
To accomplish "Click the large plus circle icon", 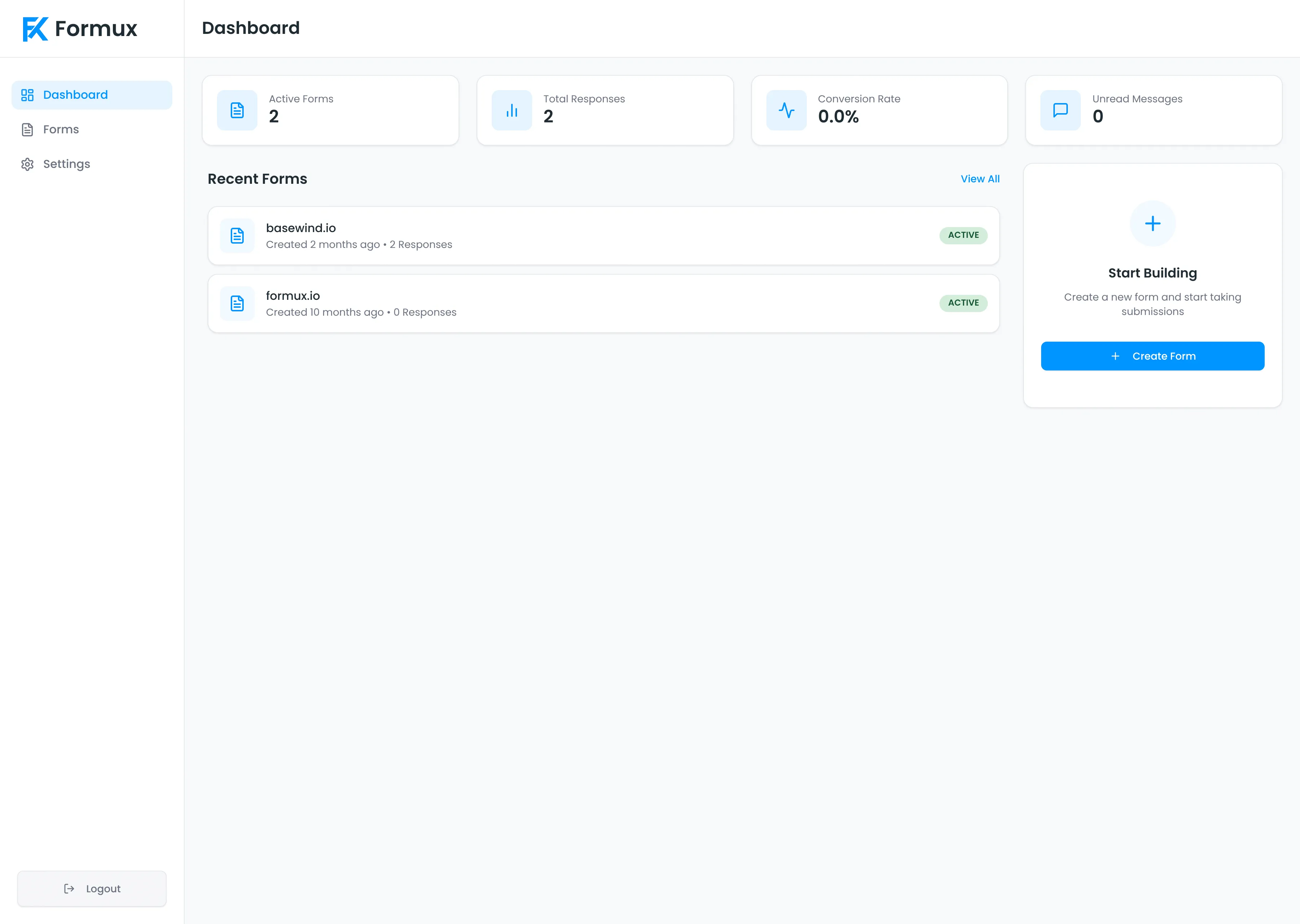I will click(x=1153, y=223).
